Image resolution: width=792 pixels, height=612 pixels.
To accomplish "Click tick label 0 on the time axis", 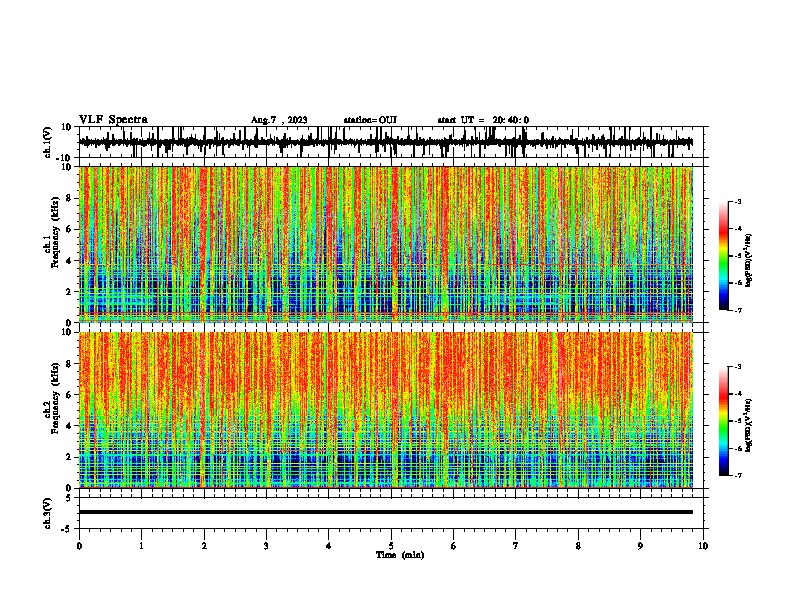I will tap(79, 546).
